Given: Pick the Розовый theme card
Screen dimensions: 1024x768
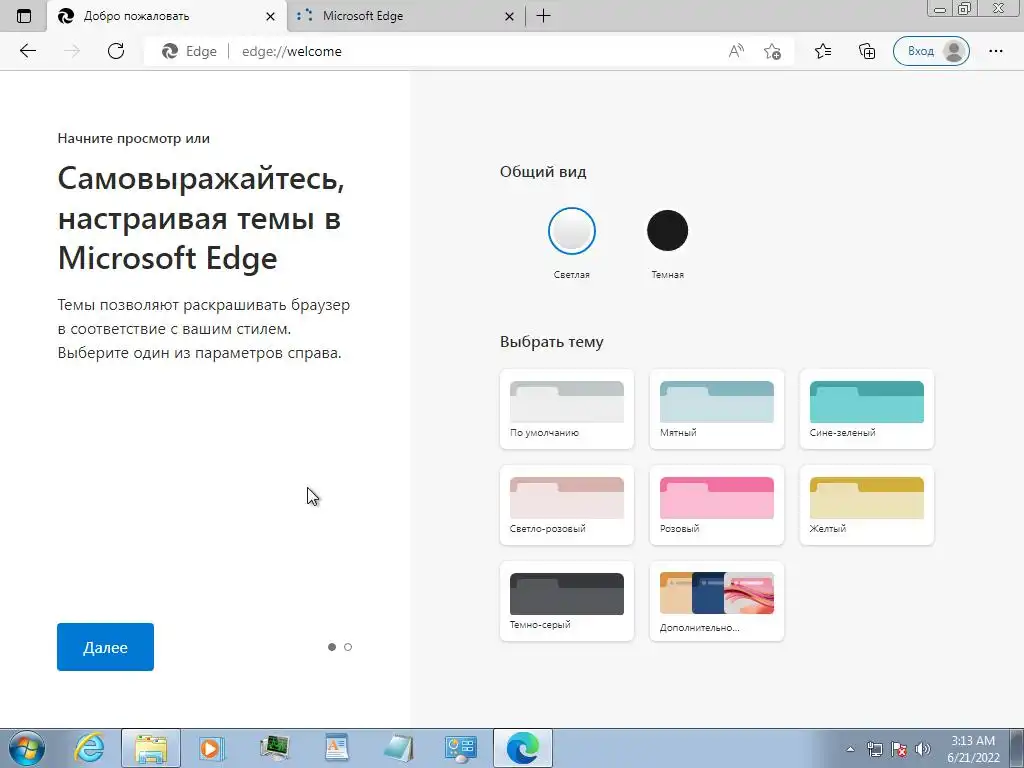Looking at the screenshot, I should click(716, 505).
